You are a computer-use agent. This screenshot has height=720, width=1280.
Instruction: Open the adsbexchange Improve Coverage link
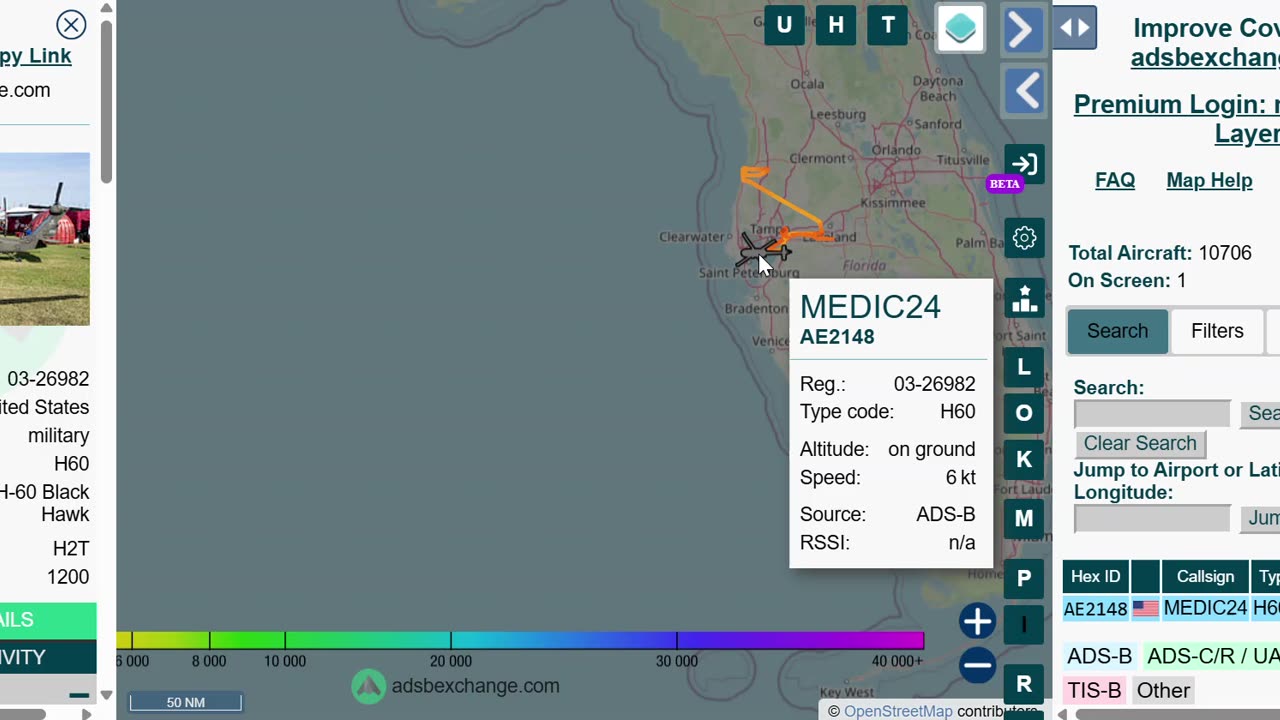point(1205,57)
